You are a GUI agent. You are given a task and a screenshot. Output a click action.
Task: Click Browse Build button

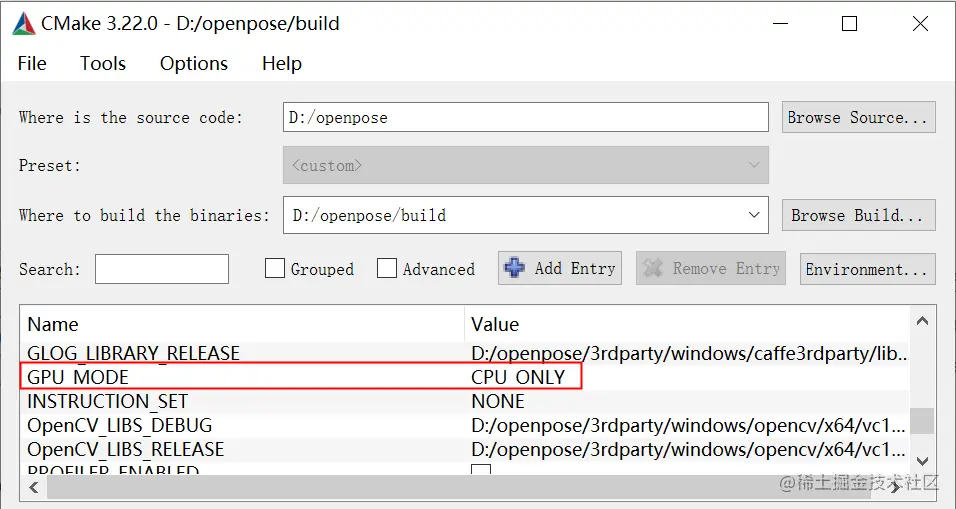[858, 215]
